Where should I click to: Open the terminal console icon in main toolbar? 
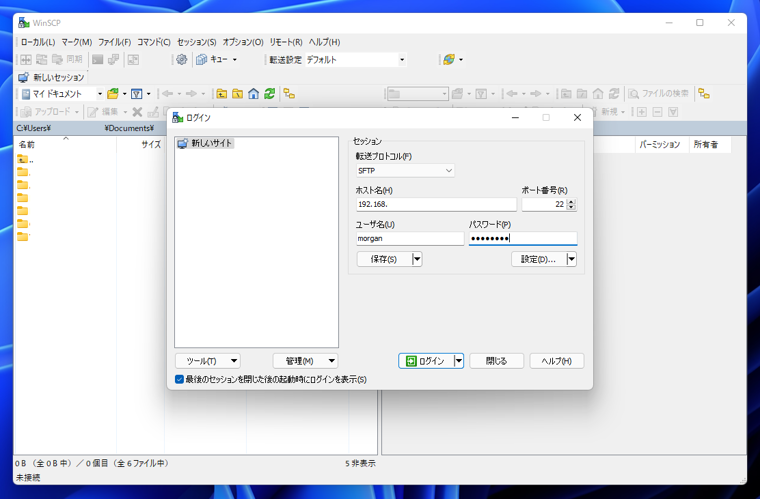(x=97, y=60)
